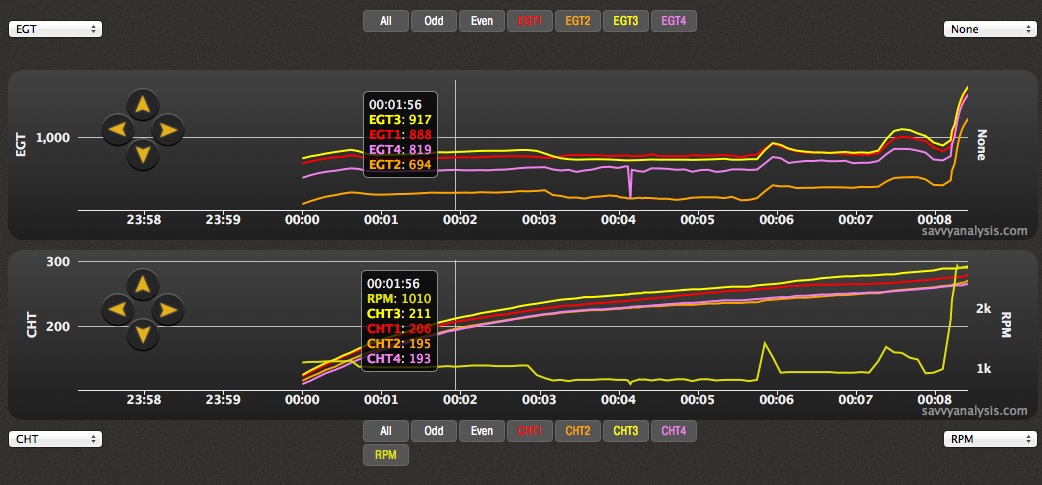1042x485 pixels.
Task: Pan EGT chart left with left arrow
Action: point(117,128)
